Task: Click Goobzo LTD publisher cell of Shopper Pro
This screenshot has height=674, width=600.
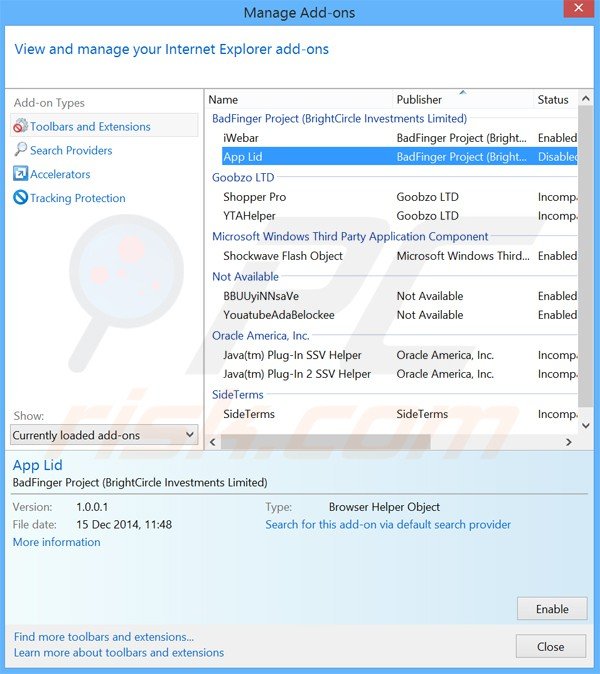Action: pos(427,197)
